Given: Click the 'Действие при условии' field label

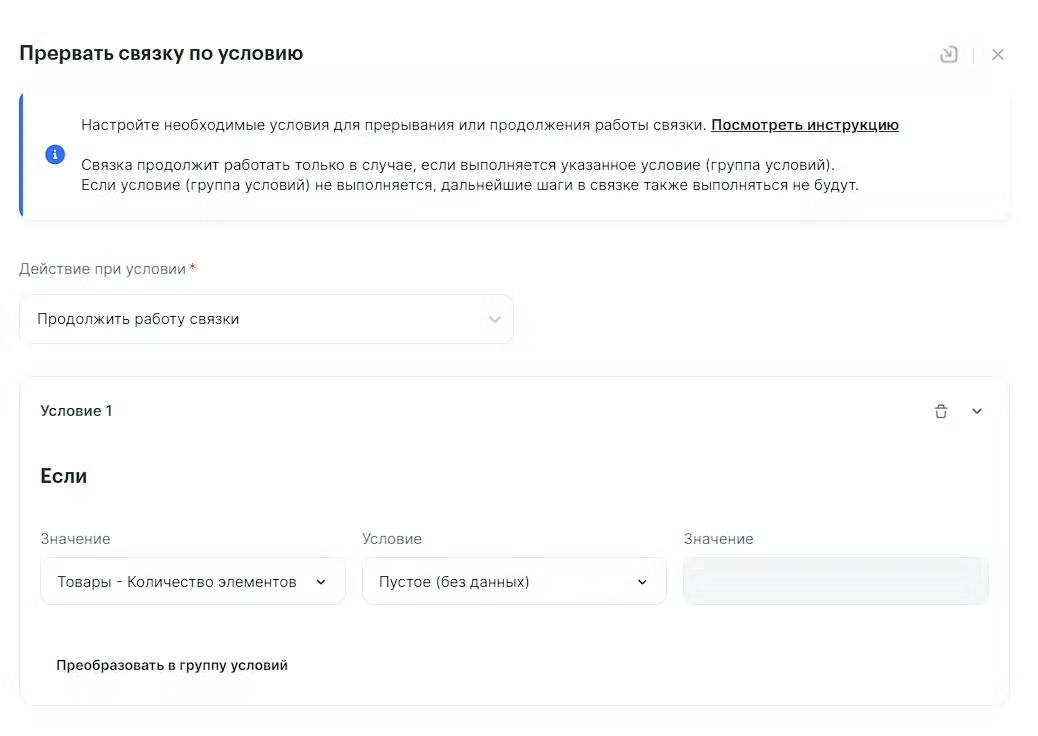Looking at the screenshot, I should (x=102, y=269).
